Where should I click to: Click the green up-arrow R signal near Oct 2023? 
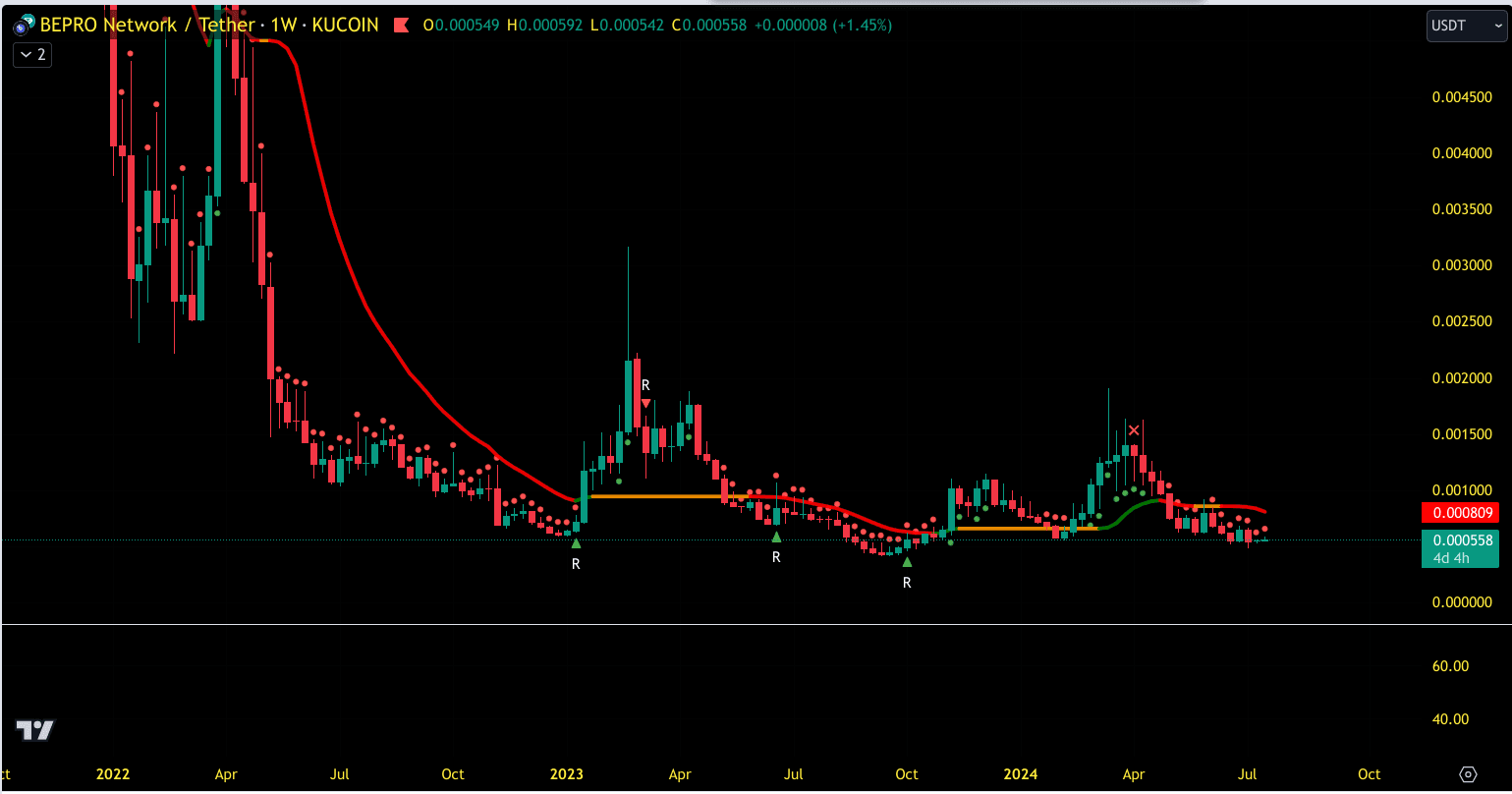click(907, 562)
